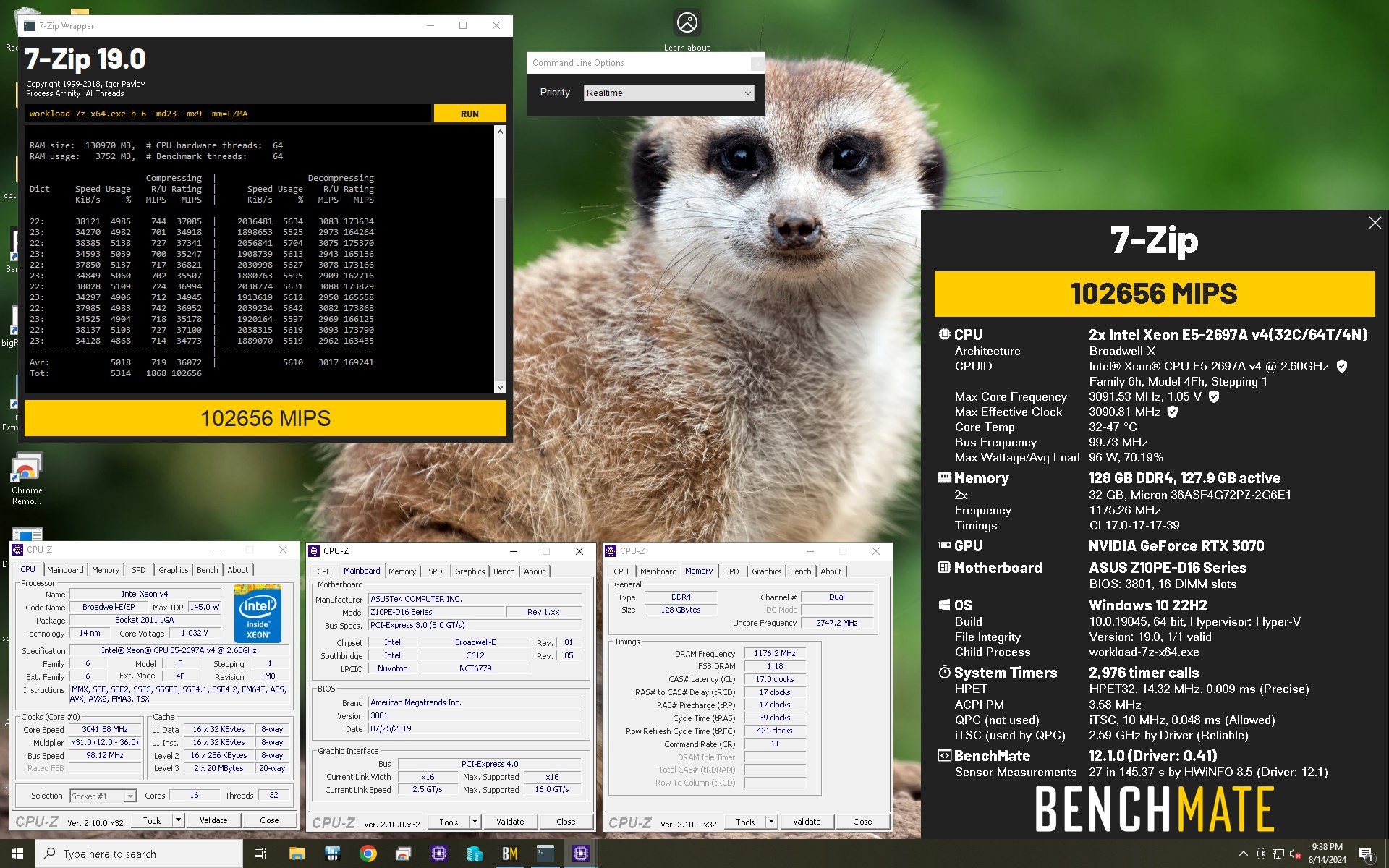
Task: Open the Mainboard tab in left CPU-Z window
Action: tap(65, 570)
